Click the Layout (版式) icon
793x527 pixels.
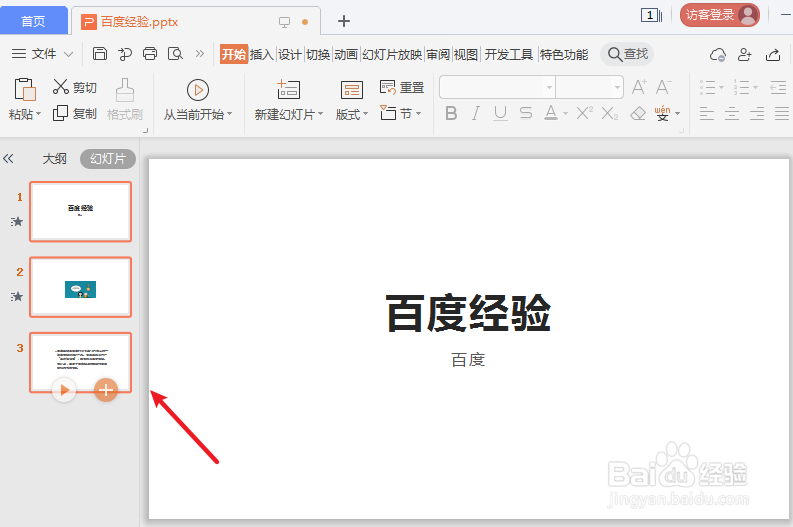tap(351, 90)
